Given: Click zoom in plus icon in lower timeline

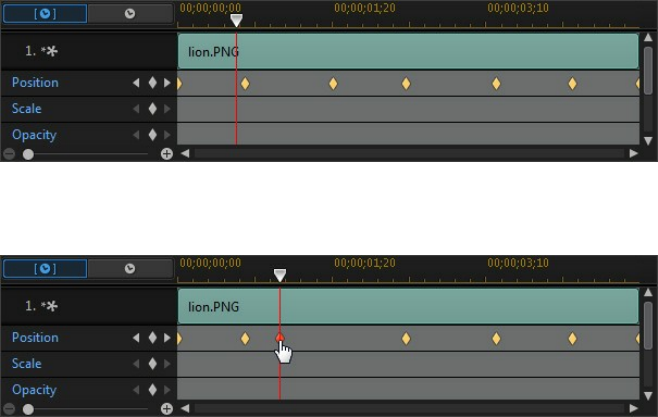Looking at the screenshot, I should 167,409.
